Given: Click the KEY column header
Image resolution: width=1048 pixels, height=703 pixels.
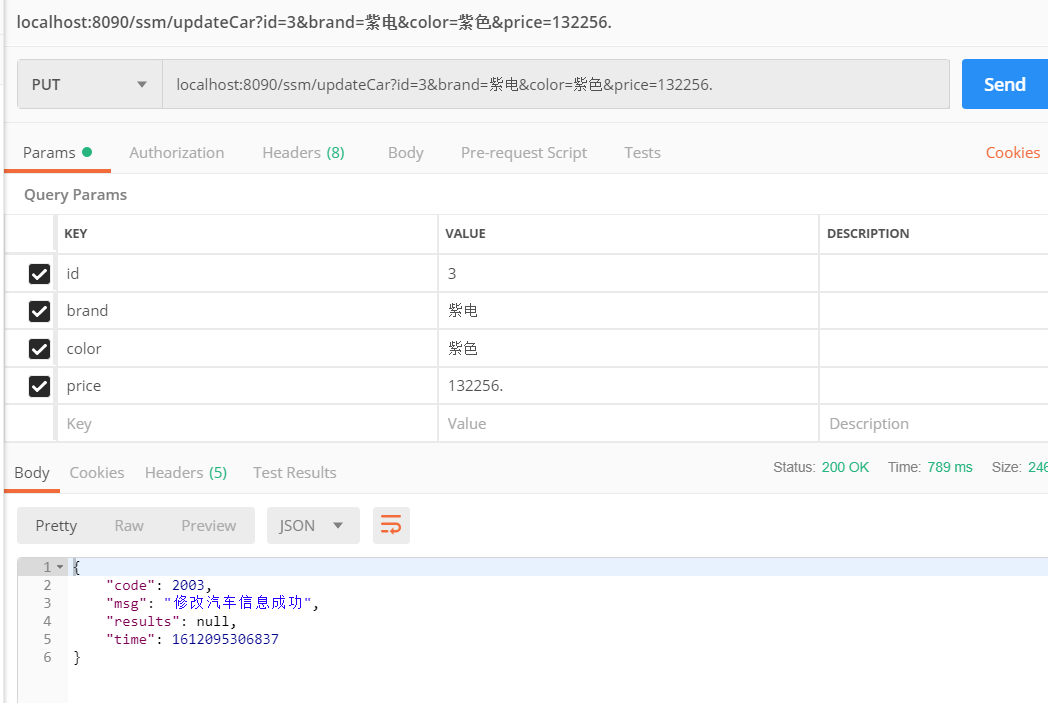Looking at the screenshot, I should point(76,234).
